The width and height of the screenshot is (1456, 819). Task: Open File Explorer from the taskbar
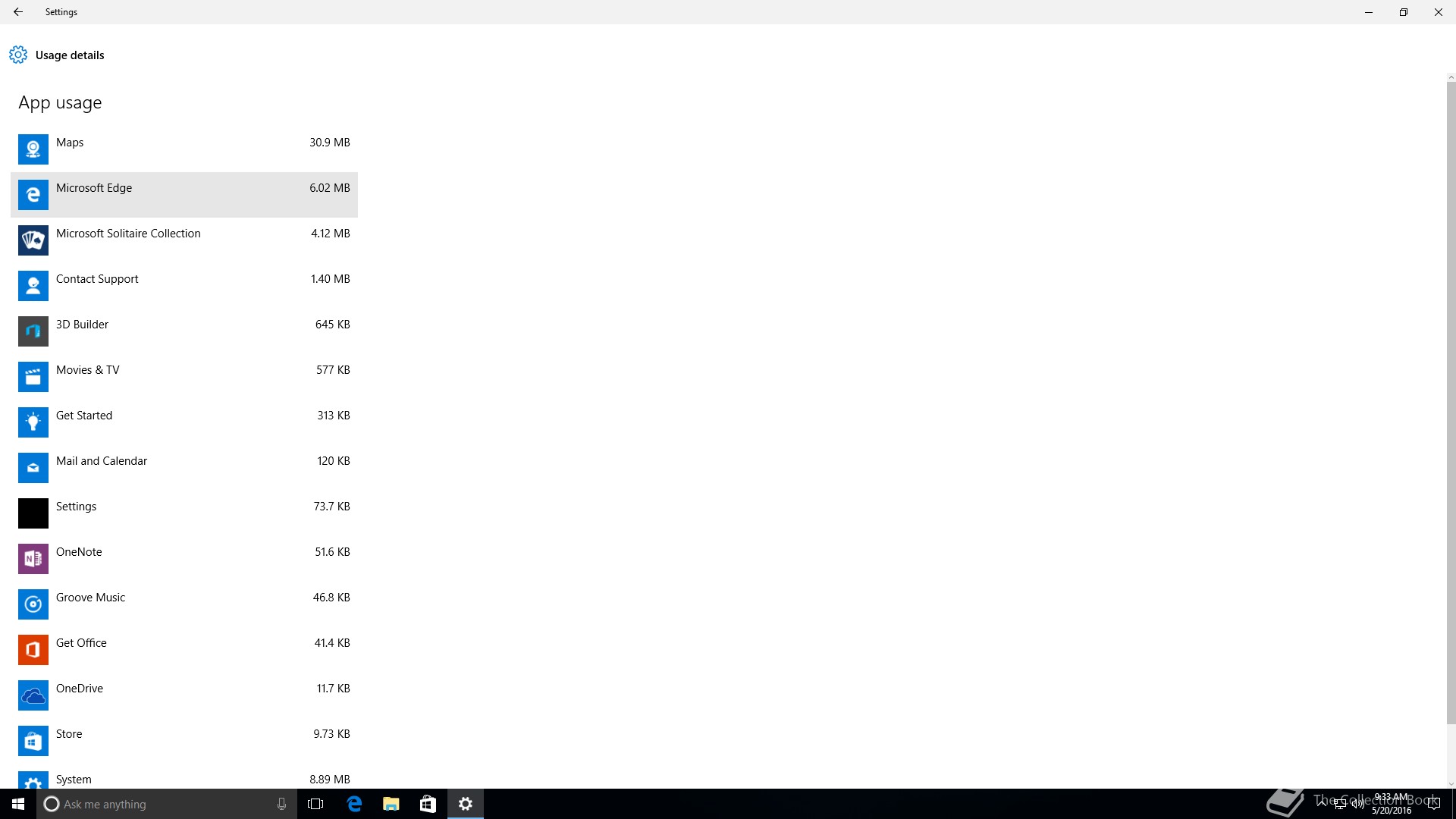click(391, 804)
